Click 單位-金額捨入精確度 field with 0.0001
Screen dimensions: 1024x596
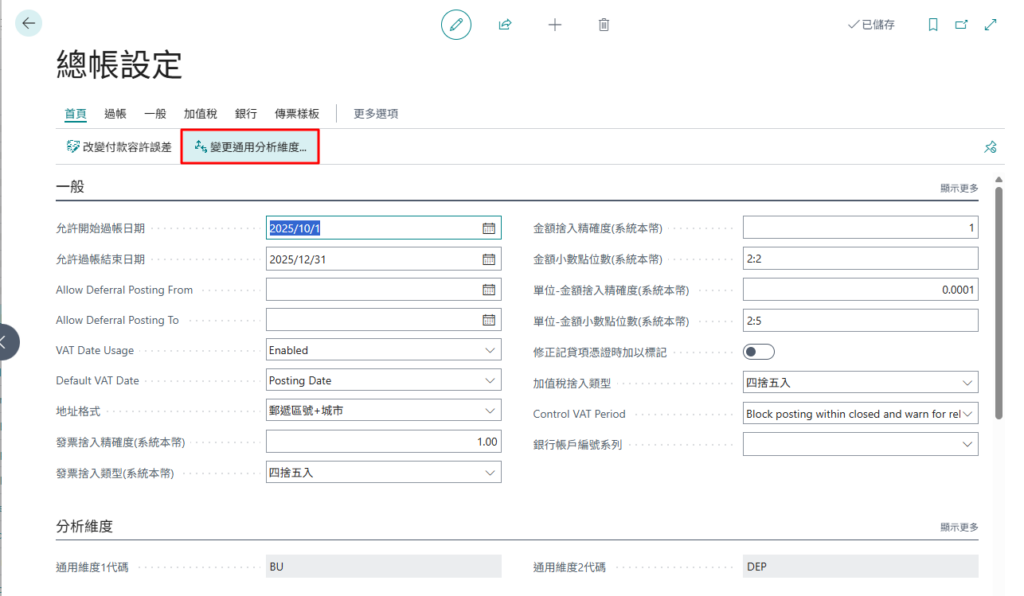point(860,290)
